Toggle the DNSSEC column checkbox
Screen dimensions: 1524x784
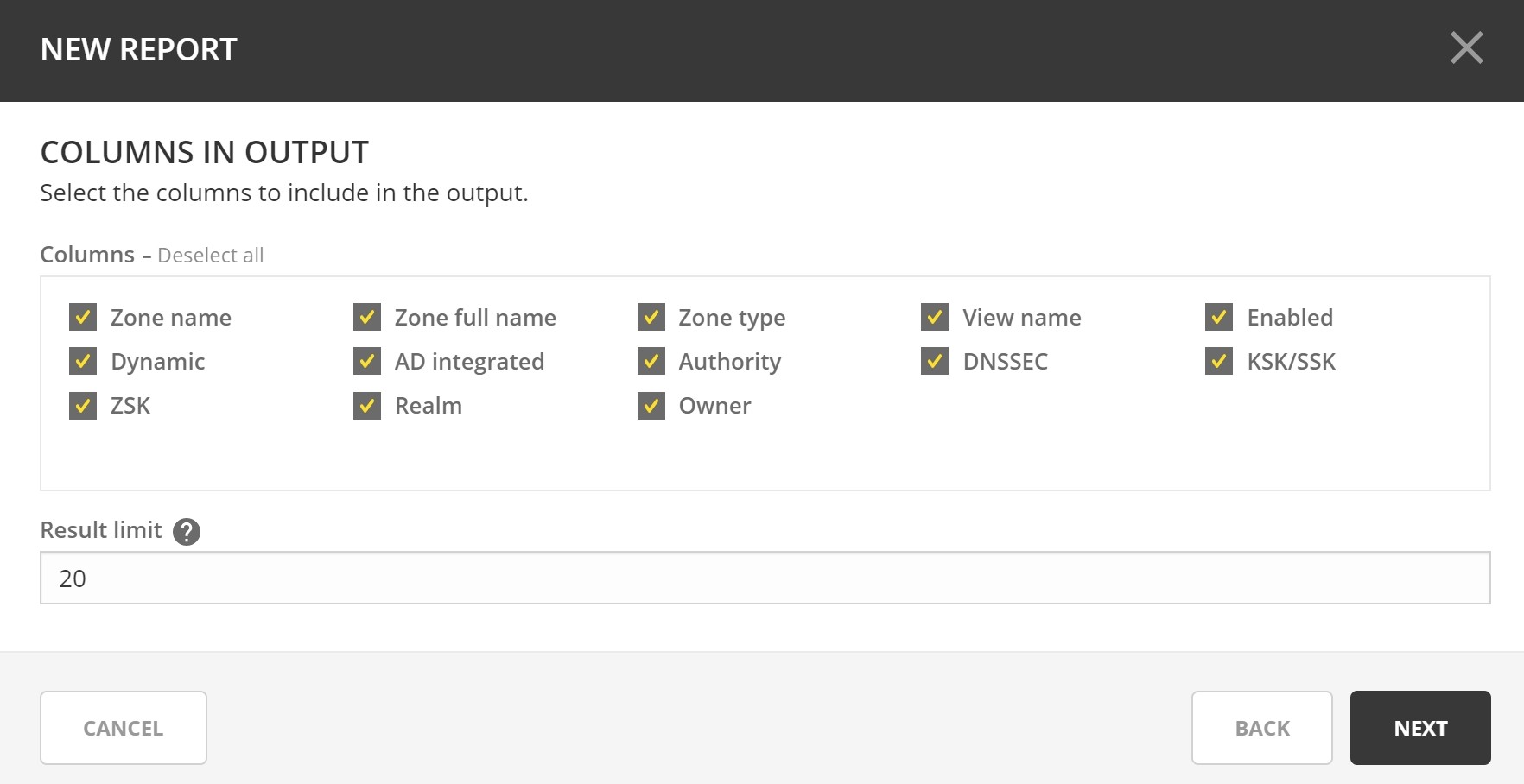[x=935, y=361]
